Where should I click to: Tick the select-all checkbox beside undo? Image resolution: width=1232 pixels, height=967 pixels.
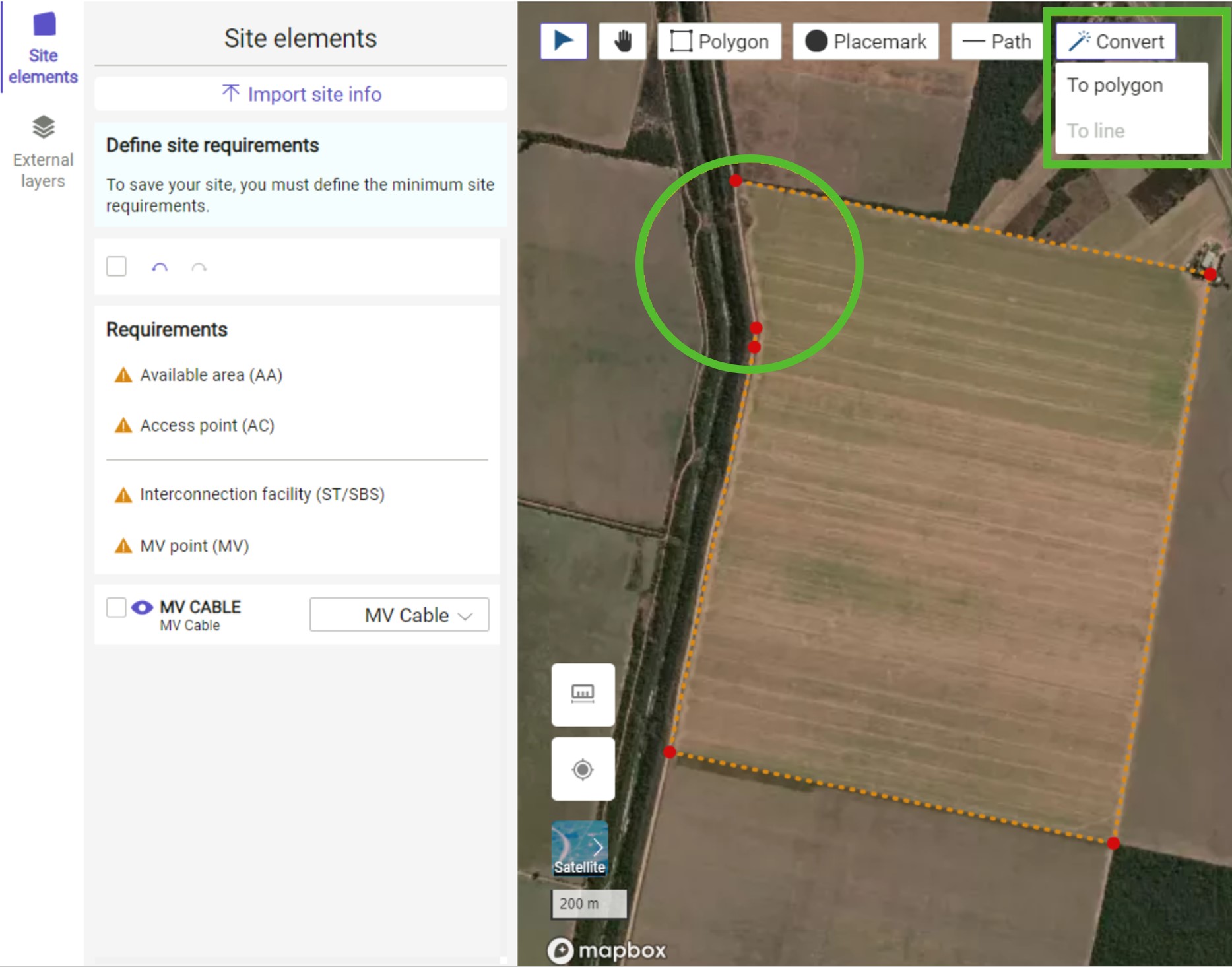pyautogui.click(x=116, y=267)
